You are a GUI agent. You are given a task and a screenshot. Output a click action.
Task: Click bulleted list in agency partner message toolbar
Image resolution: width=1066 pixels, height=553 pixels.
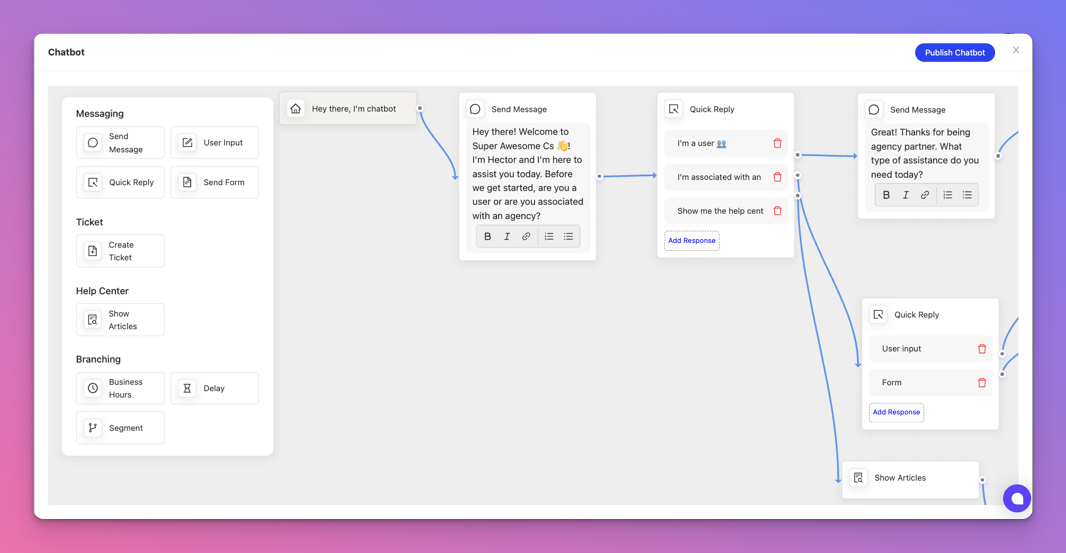[967, 195]
